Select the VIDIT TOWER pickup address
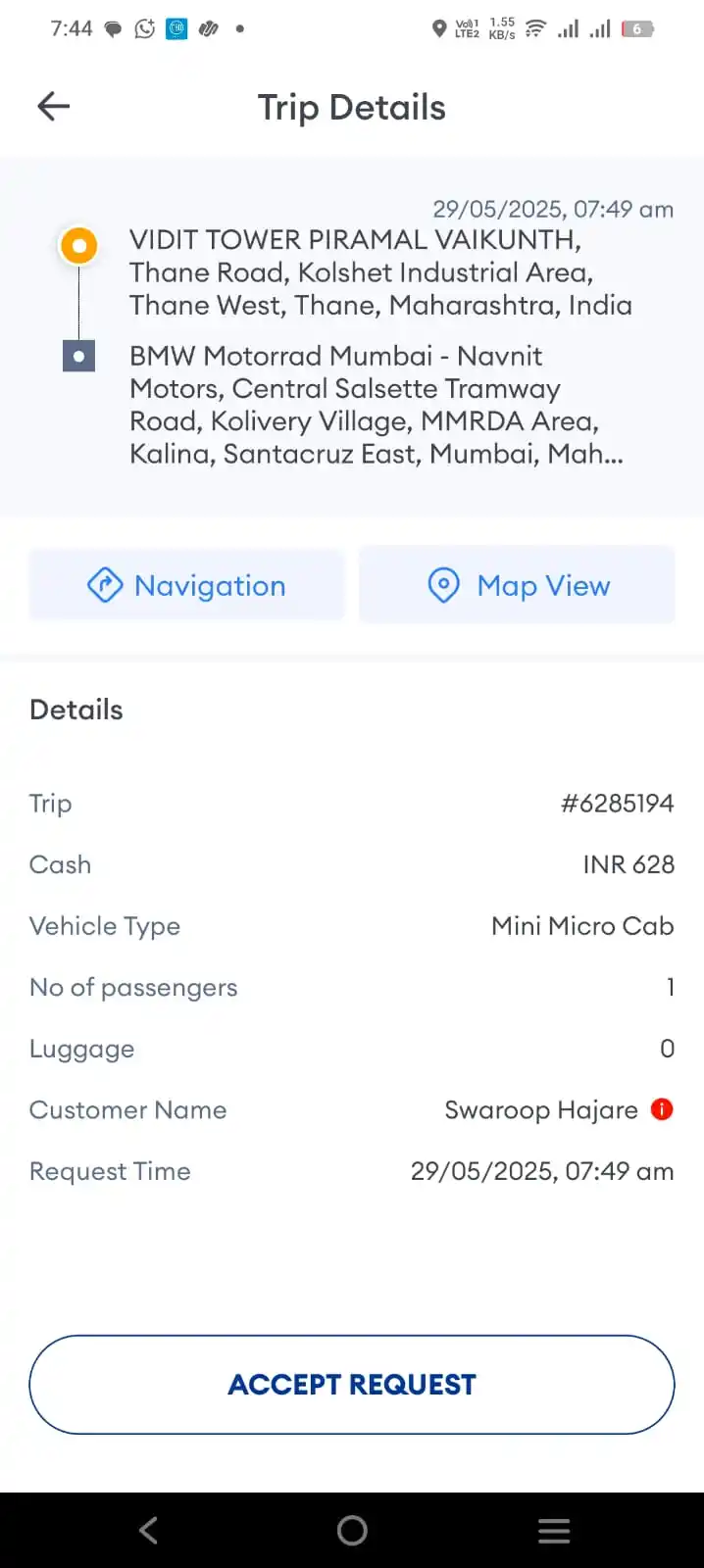The height and width of the screenshot is (1568, 704). (380, 272)
